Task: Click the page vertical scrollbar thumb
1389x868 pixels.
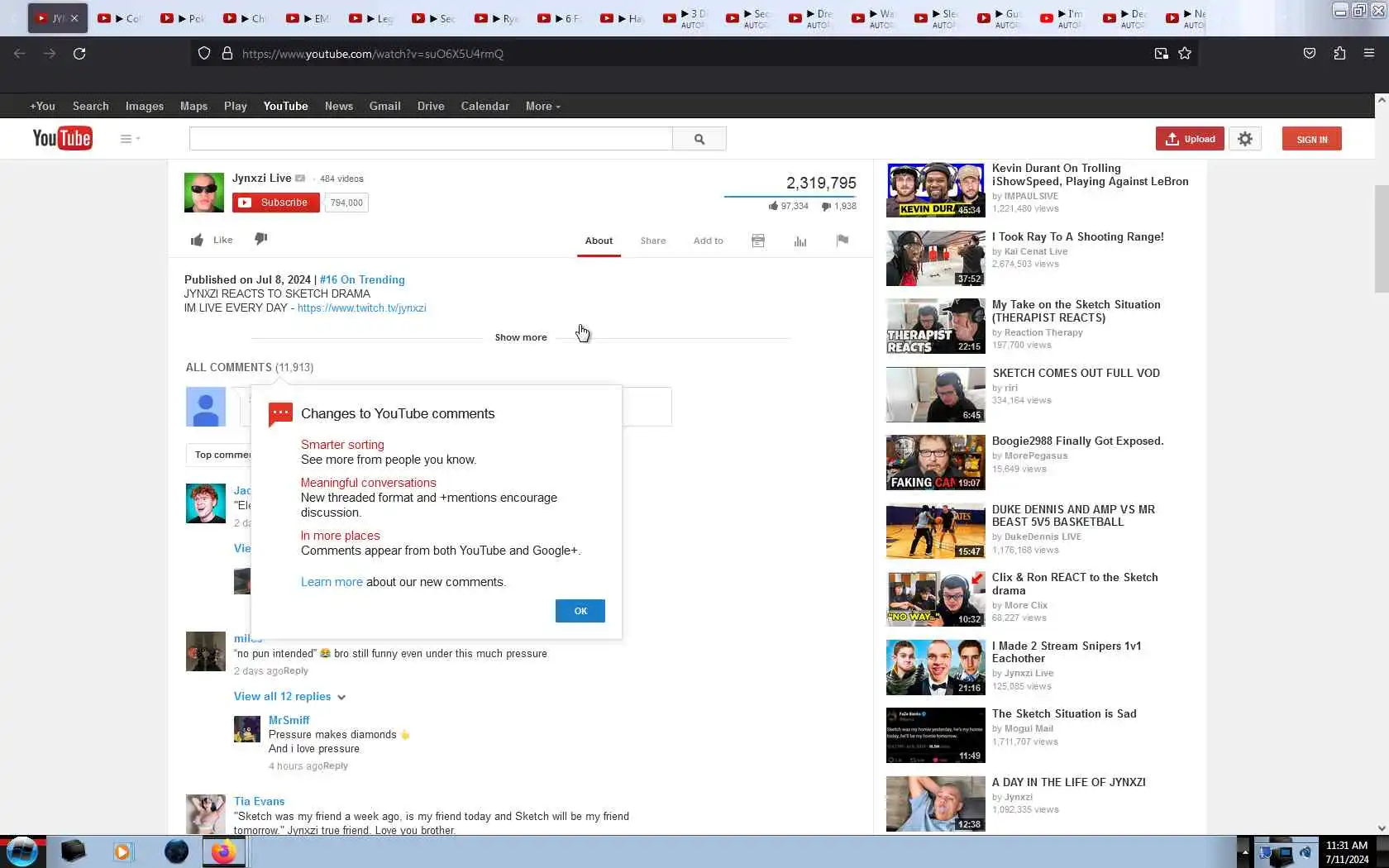Action: (x=1382, y=240)
